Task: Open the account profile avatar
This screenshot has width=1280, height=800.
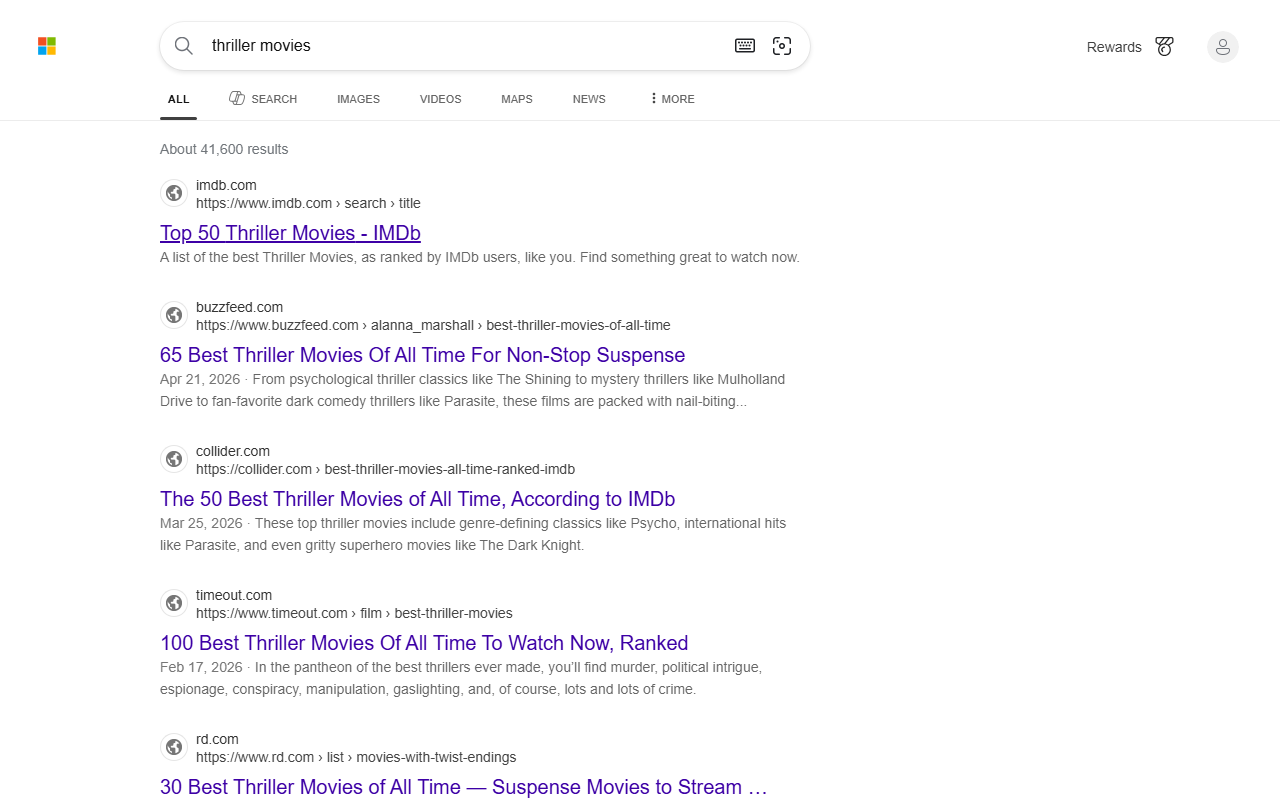Action: click(1222, 47)
